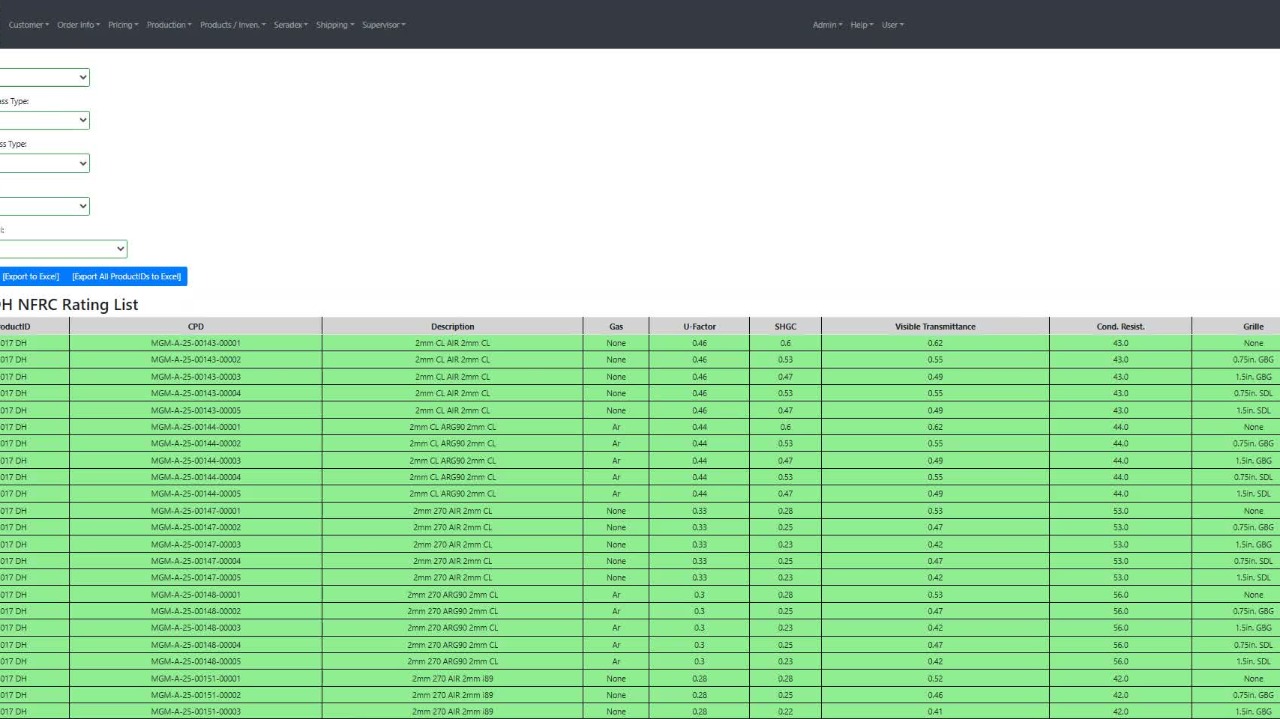
Task: Click the Cond. Resist. column header
Action: pos(1120,326)
